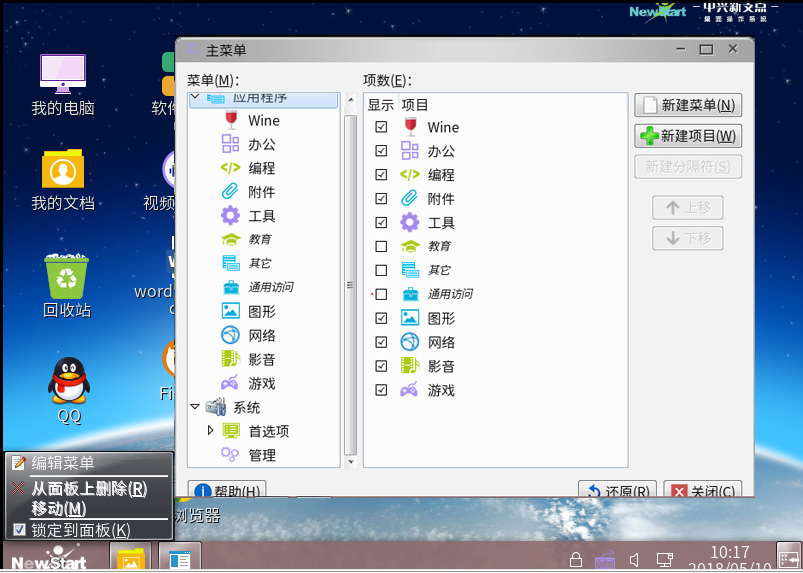Select 办公 icon in left menu tree
803x573 pixels.
[x=230, y=144]
